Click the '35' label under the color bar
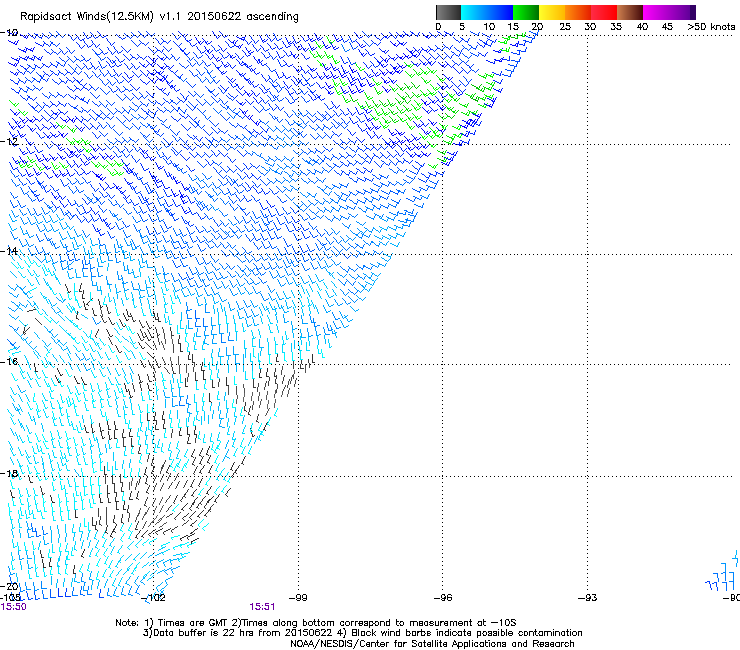 click(616, 27)
